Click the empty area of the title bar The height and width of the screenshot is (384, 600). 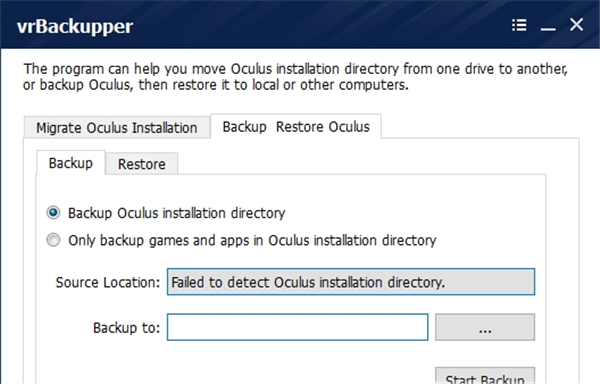tap(321, 25)
